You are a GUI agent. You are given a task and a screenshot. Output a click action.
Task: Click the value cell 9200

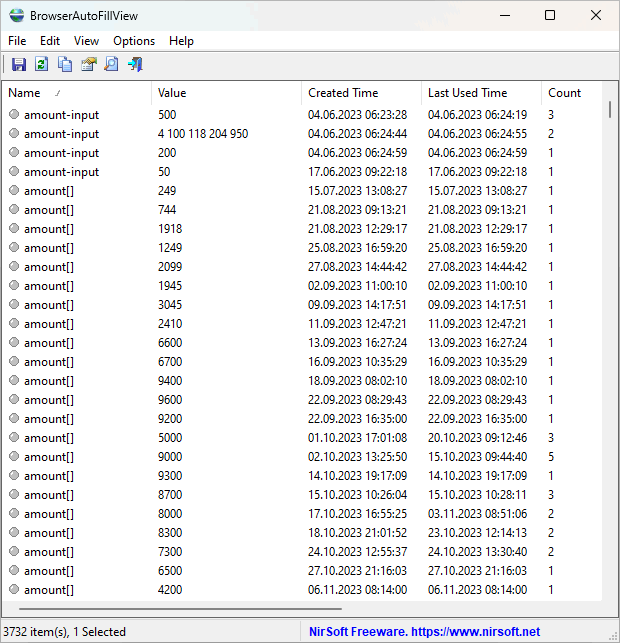click(x=170, y=419)
